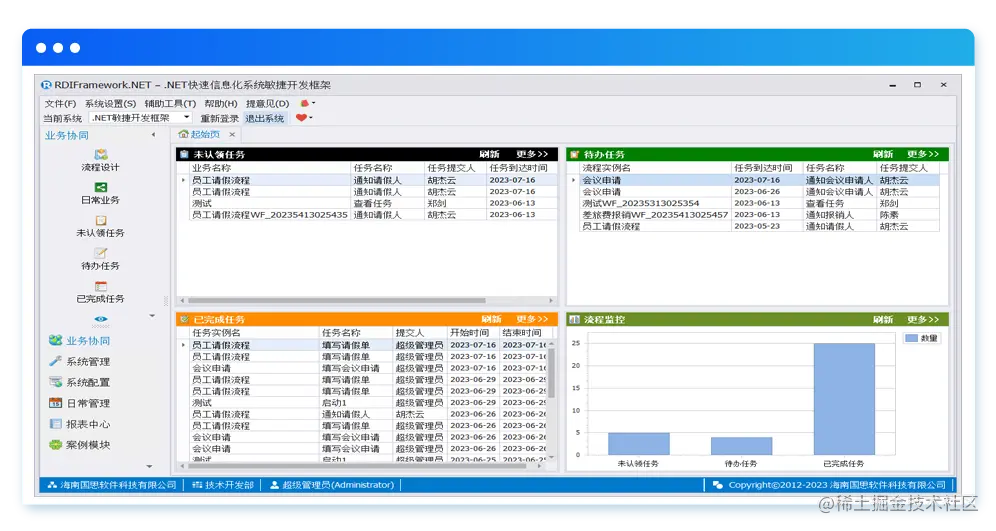Click the 数量 legend color swatch
The height and width of the screenshot is (531, 996).
click(912, 338)
